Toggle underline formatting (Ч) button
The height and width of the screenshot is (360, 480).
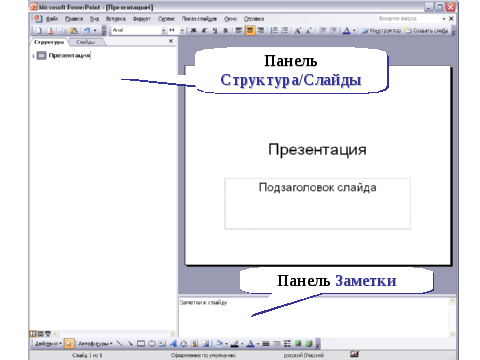tap(215, 30)
